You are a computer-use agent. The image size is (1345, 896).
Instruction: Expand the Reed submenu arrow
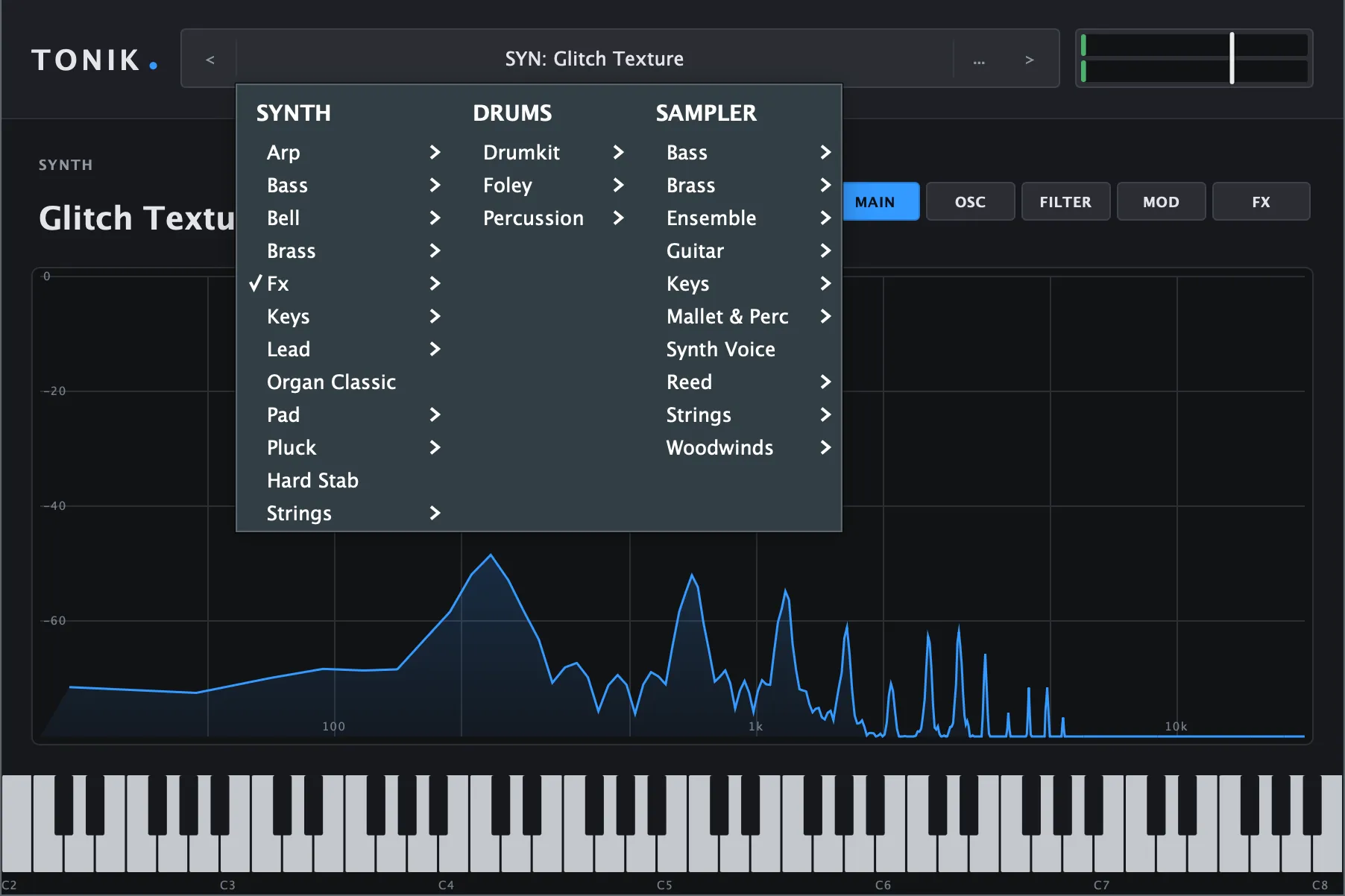[x=825, y=382]
